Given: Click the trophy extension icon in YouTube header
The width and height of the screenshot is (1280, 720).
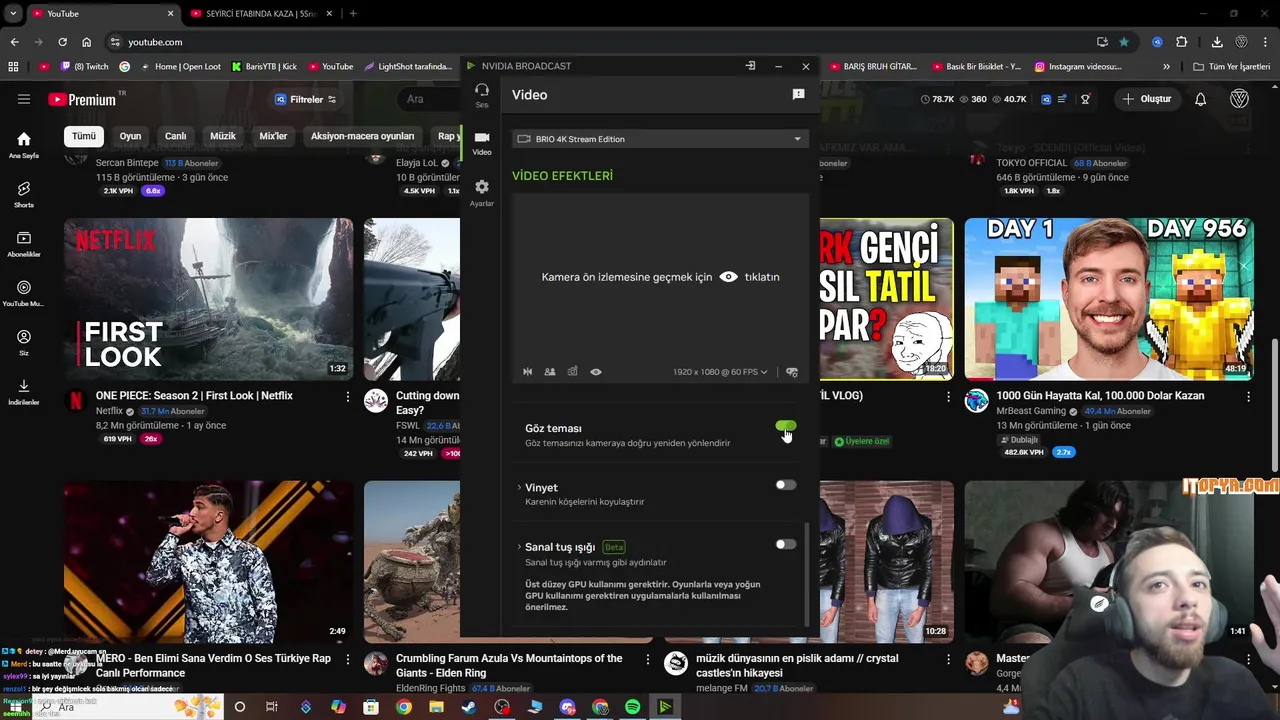Looking at the screenshot, I should pos(1085,99).
